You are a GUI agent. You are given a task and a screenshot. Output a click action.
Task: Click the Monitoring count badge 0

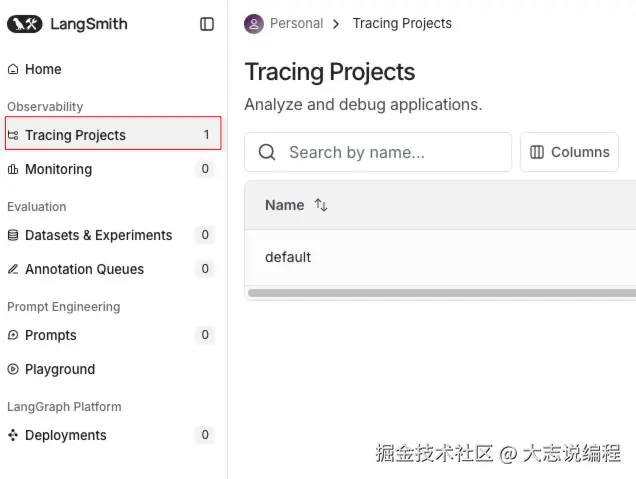coord(205,169)
